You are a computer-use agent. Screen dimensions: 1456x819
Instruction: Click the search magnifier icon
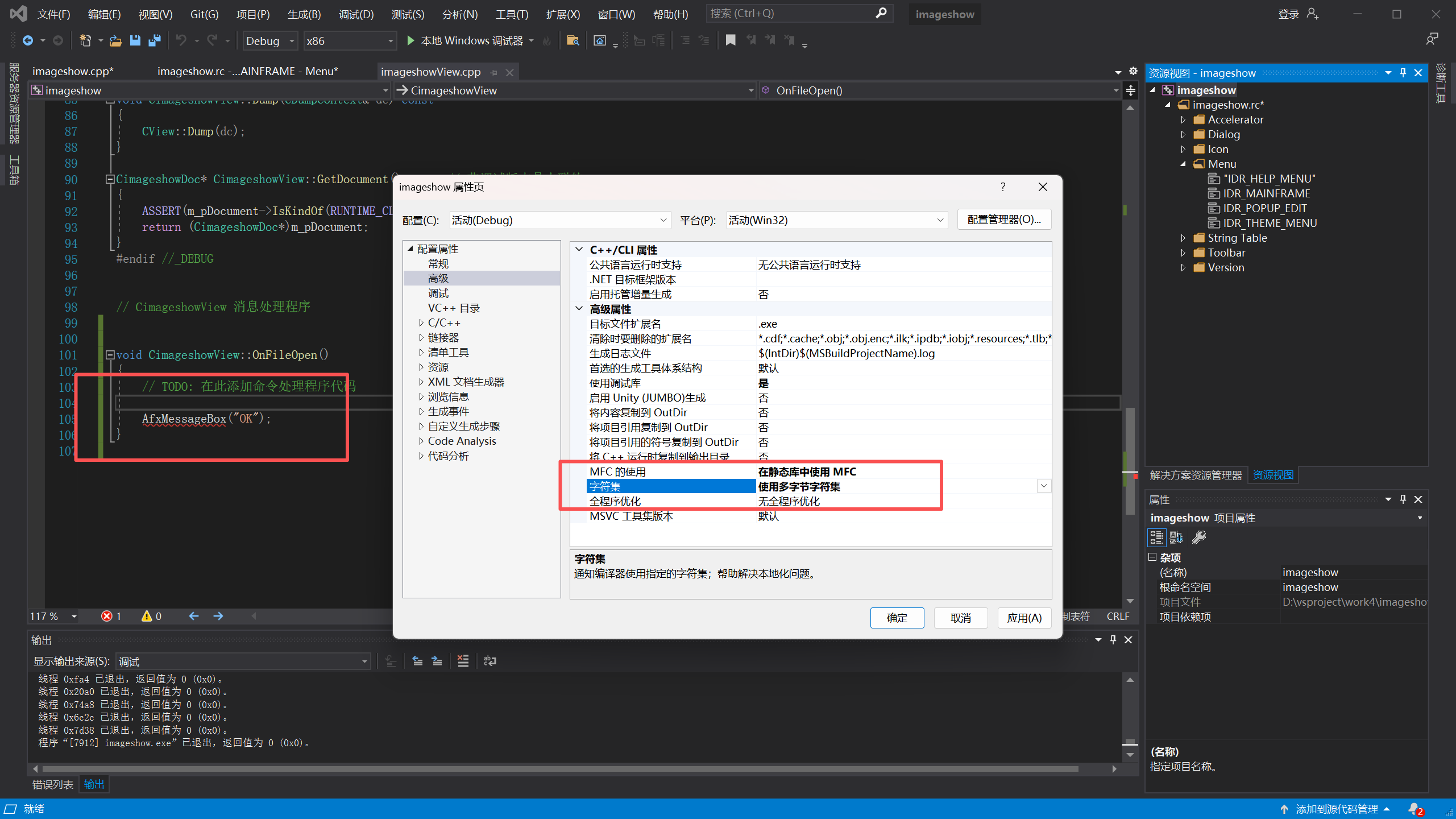(881, 13)
